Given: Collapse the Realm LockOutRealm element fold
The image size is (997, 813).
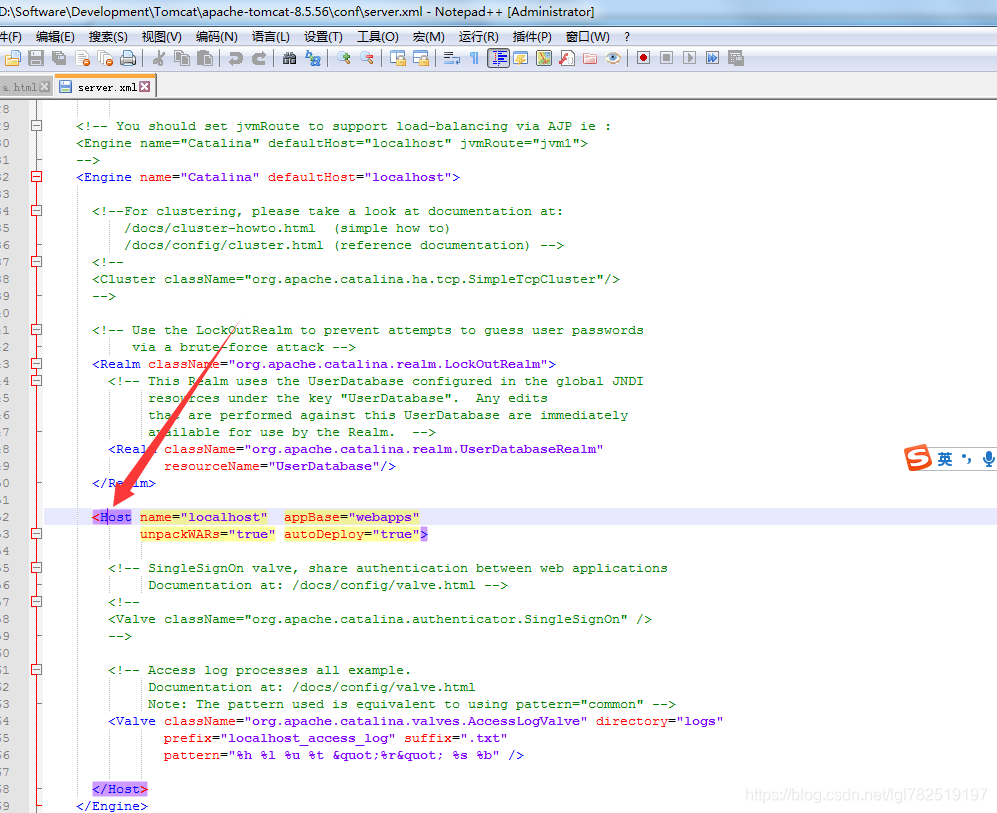Looking at the screenshot, I should pos(37,364).
